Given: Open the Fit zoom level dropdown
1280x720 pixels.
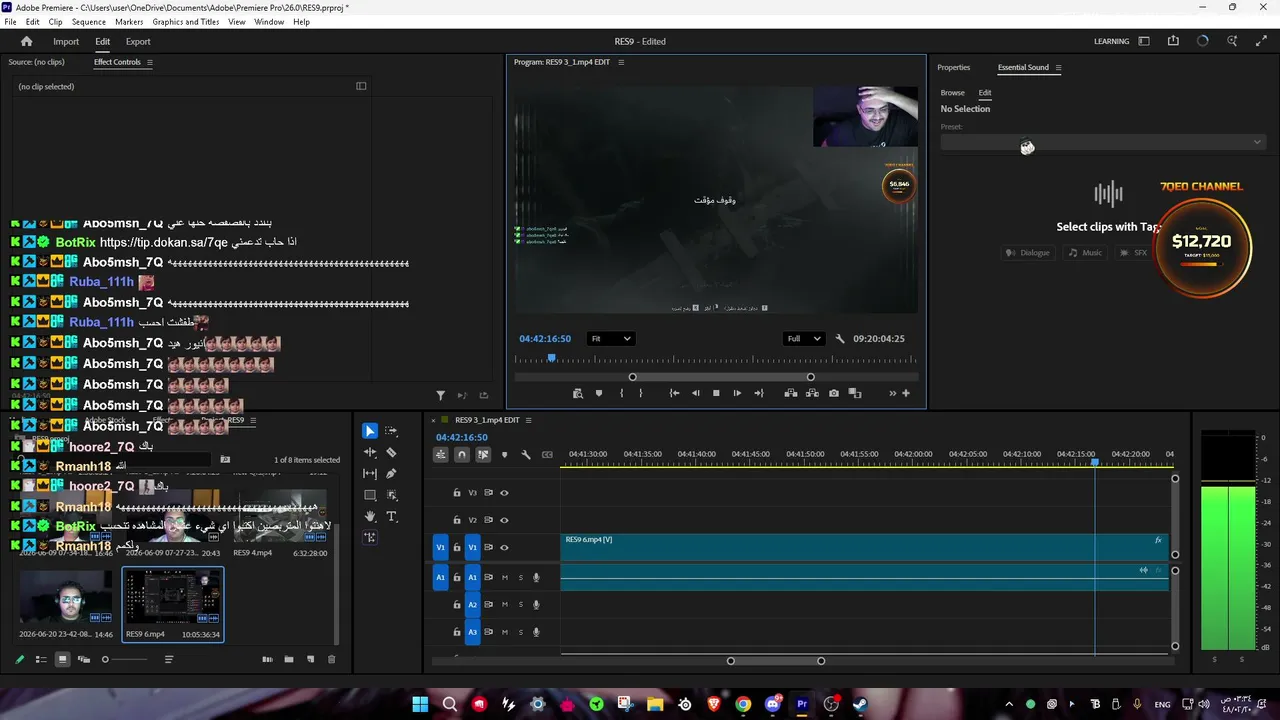Looking at the screenshot, I should coord(610,339).
